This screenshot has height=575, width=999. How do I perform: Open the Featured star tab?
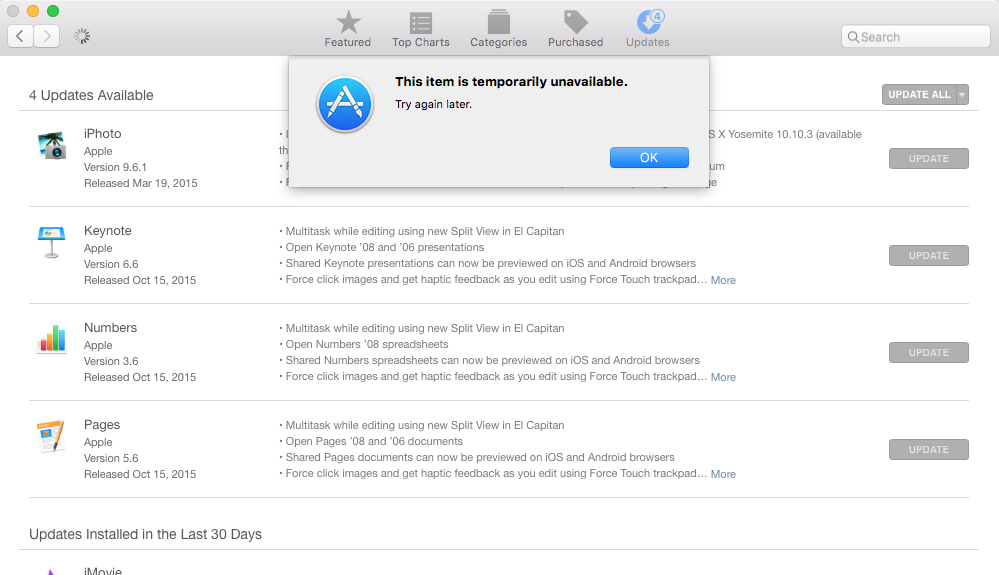(x=347, y=29)
